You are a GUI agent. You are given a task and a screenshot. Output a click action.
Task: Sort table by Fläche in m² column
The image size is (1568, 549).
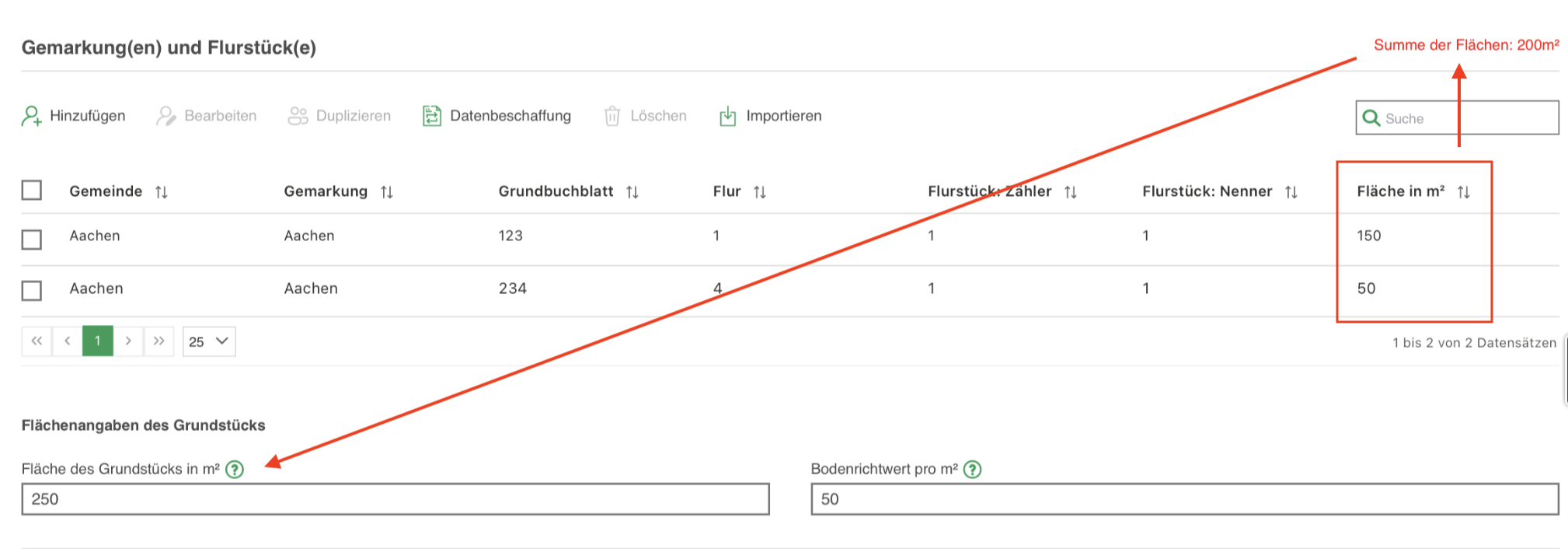pos(1464,192)
